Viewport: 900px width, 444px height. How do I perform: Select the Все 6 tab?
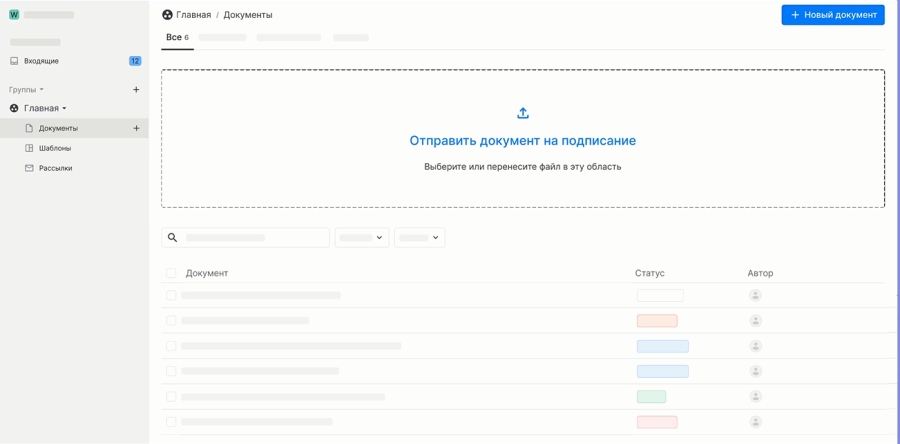click(x=177, y=37)
